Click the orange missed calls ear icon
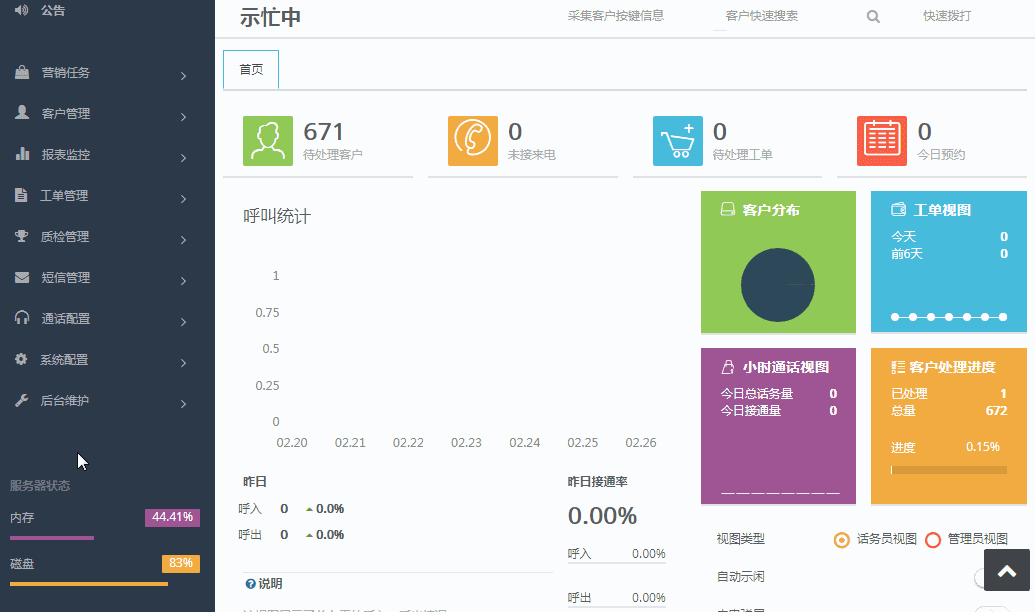Viewport: 1035px width, 612px height. click(x=473, y=141)
